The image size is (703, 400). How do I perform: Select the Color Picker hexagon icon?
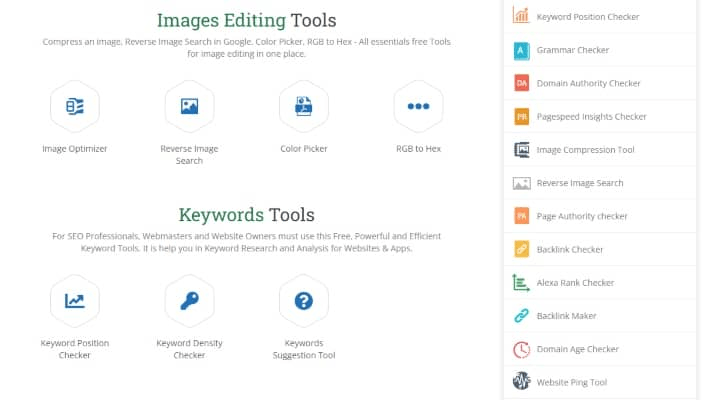click(304, 106)
